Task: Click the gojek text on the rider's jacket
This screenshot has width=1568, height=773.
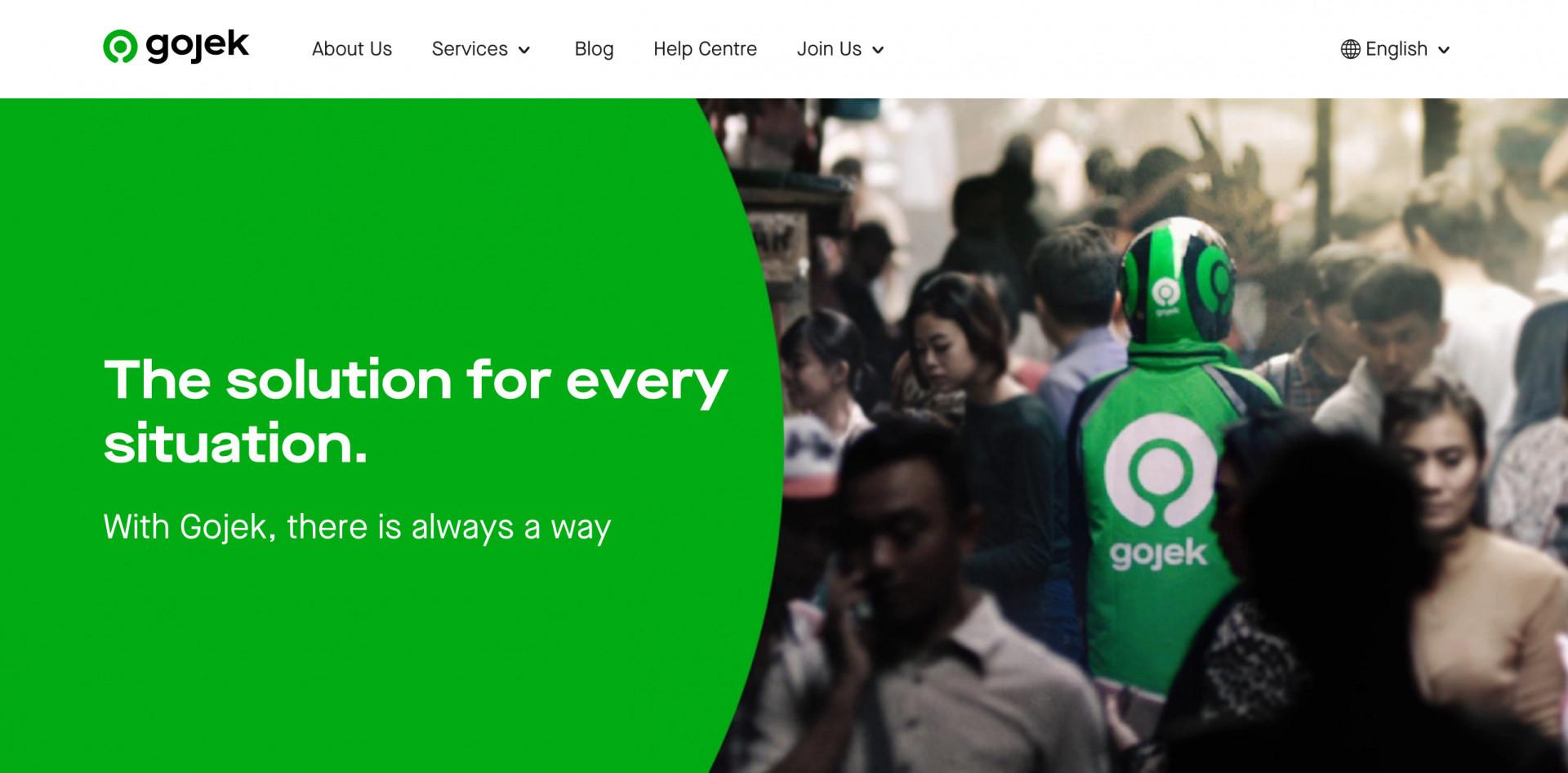Action: (1158, 555)
